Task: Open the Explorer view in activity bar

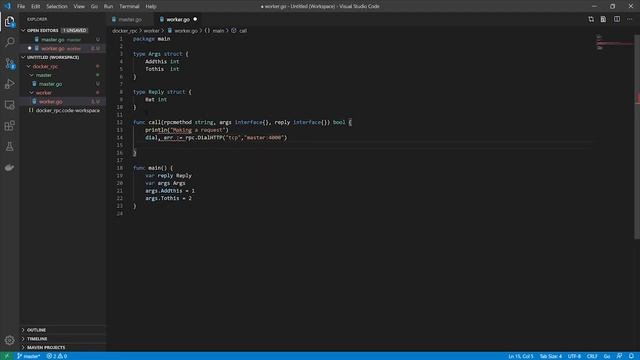Action: click(9, 22)
